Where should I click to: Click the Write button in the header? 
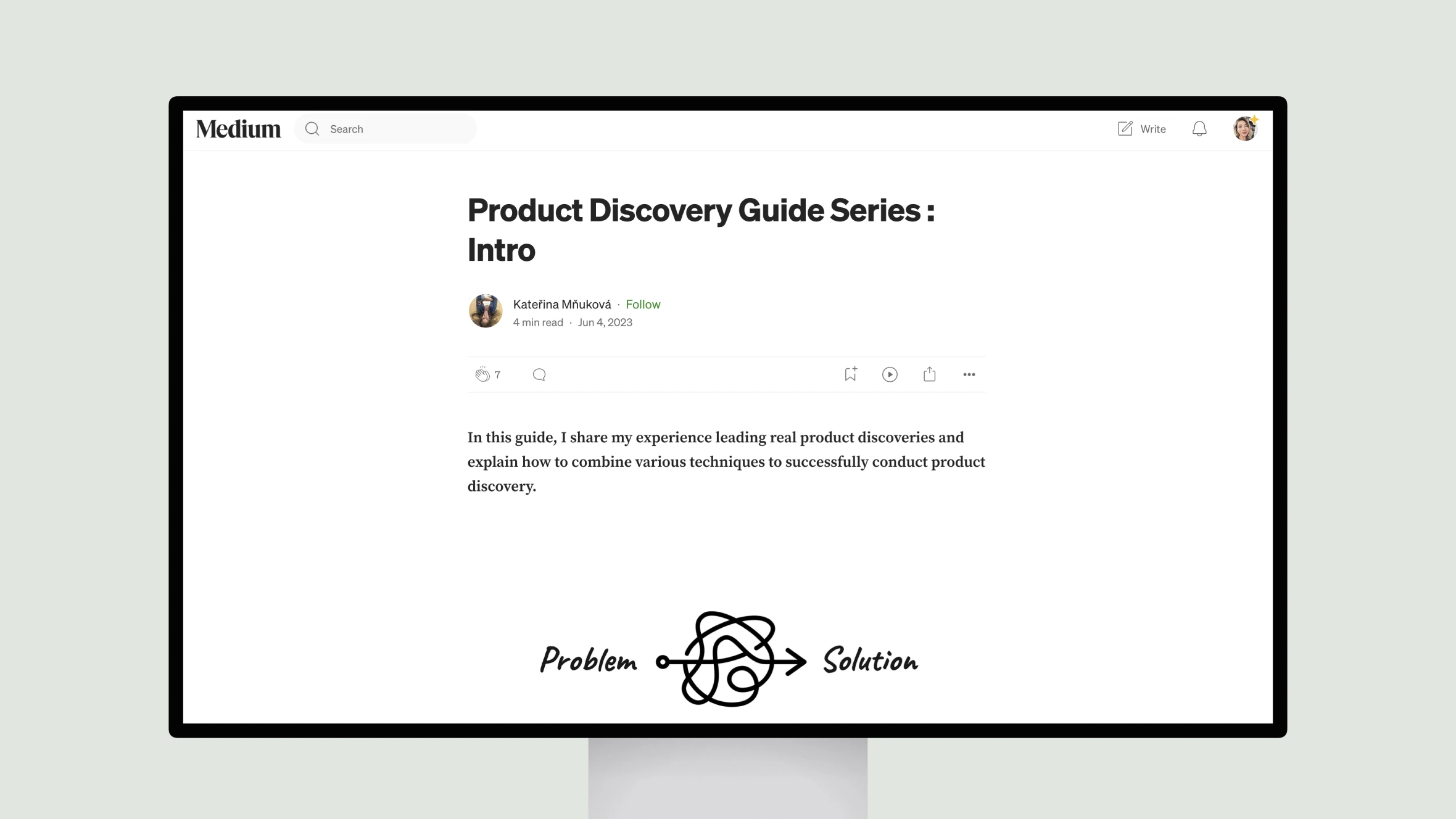click(x=1141, y=128)
